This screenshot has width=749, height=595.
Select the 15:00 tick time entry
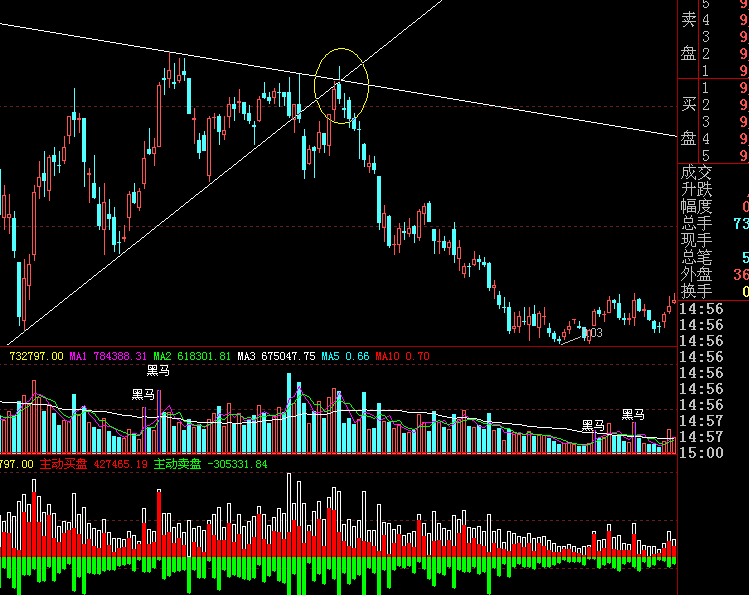click(x=701, y=453)
